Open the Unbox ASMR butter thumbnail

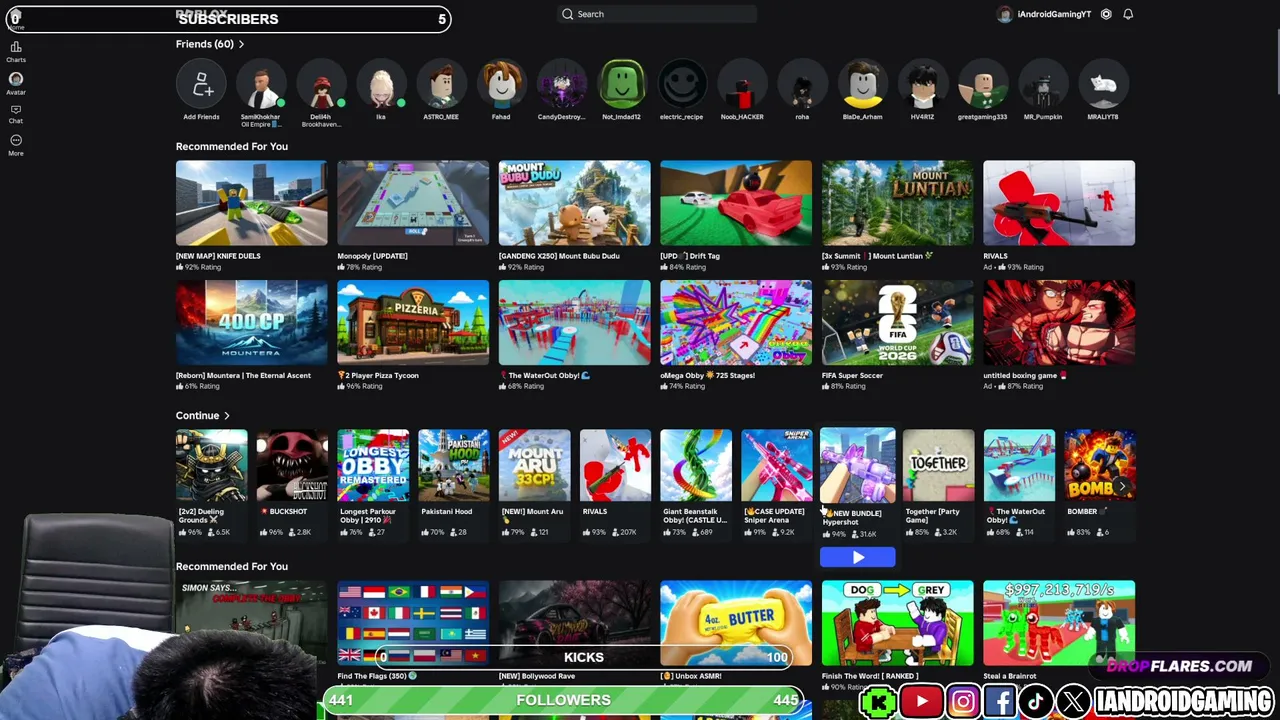click(x=736, y=623)
